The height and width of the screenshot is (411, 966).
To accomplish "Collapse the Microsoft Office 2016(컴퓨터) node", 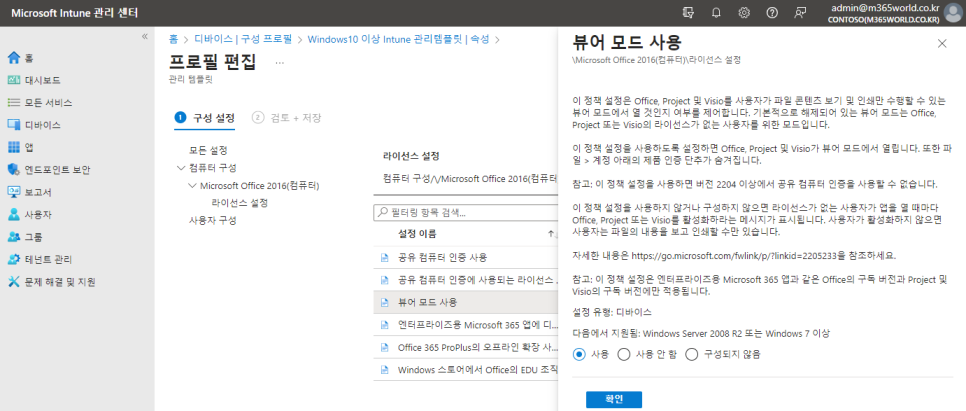I will coord(192,185).
